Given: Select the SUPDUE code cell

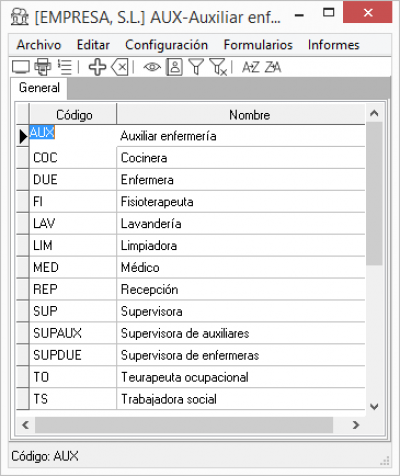Looking at the screenshot, I should [x=73, y=355].
